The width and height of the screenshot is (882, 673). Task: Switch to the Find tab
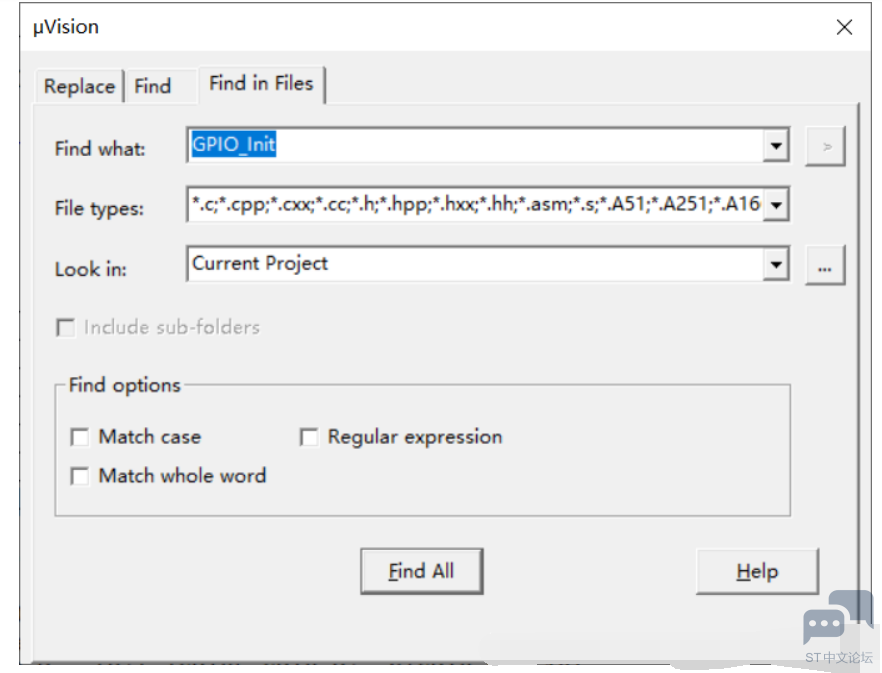161,87
